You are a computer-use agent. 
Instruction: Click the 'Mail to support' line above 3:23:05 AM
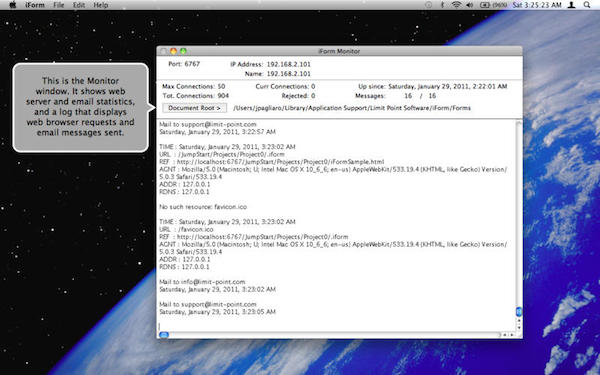click(x=208, y=304)
